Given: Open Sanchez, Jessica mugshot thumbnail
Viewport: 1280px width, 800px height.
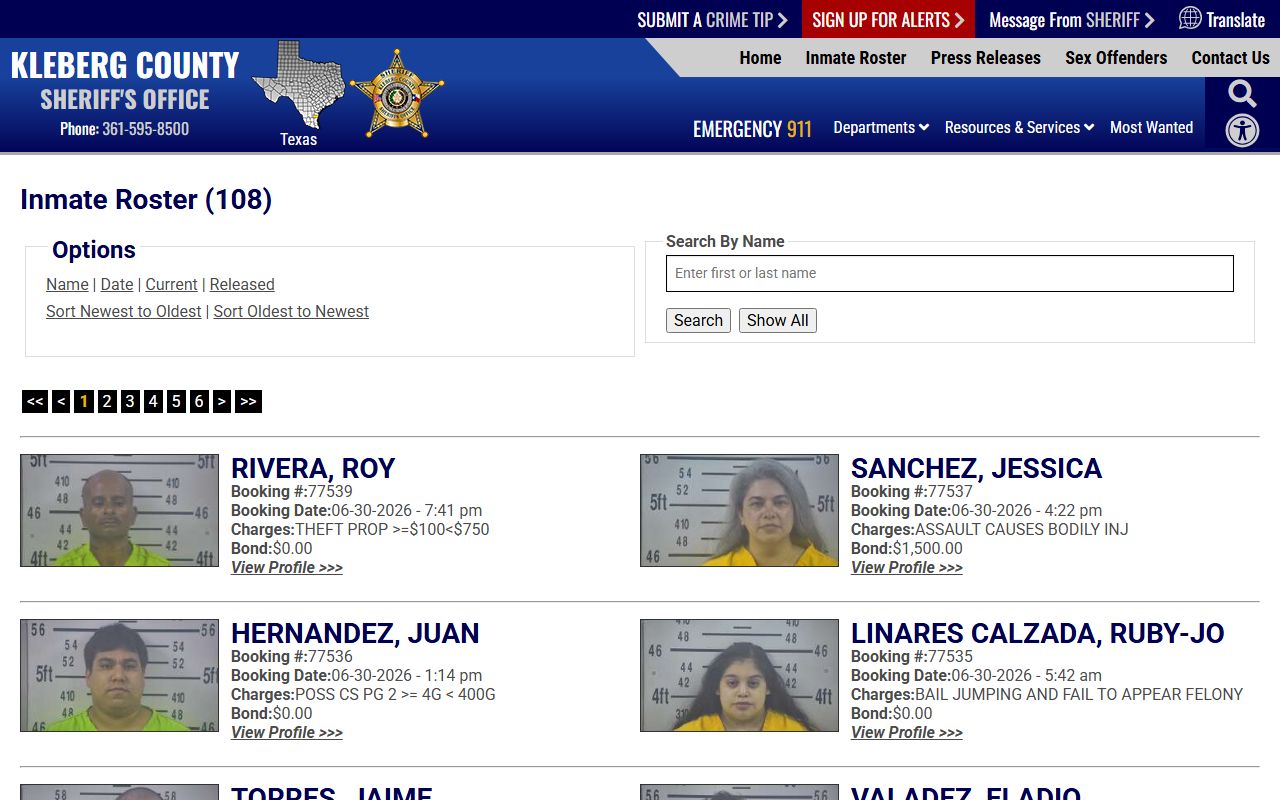Looking at the screenshot, I should coord(739,510).
